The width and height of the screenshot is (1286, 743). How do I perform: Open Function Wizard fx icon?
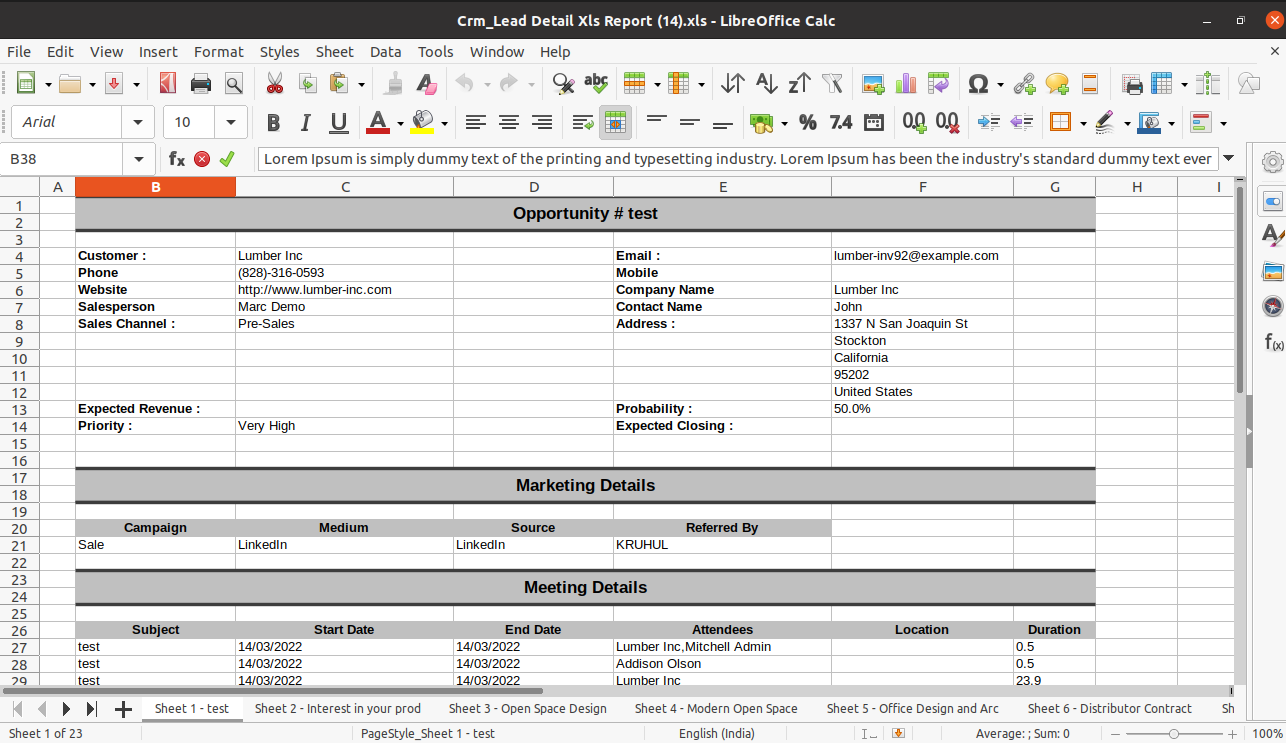[x=177, y=159]
